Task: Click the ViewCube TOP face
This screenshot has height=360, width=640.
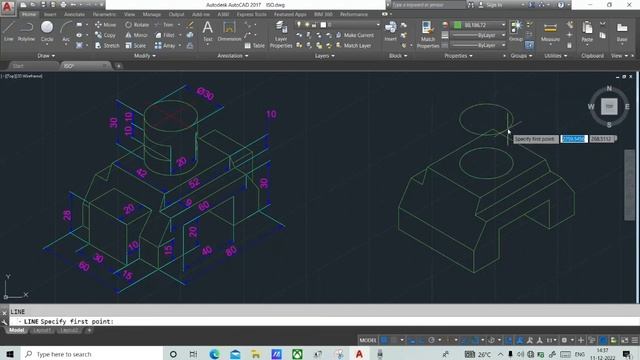Action: 609,107
